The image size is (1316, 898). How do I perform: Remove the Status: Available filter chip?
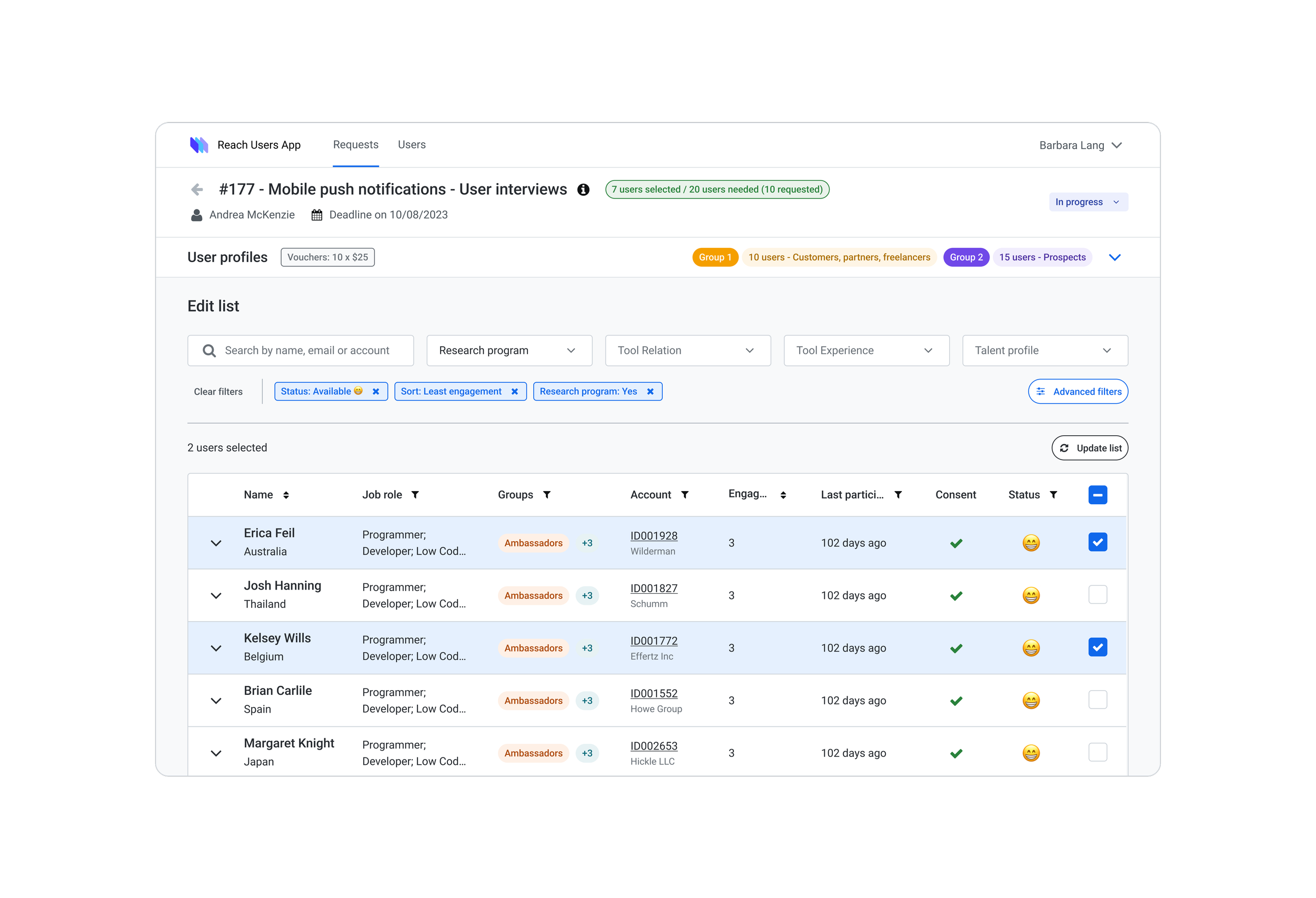[375, 391]
